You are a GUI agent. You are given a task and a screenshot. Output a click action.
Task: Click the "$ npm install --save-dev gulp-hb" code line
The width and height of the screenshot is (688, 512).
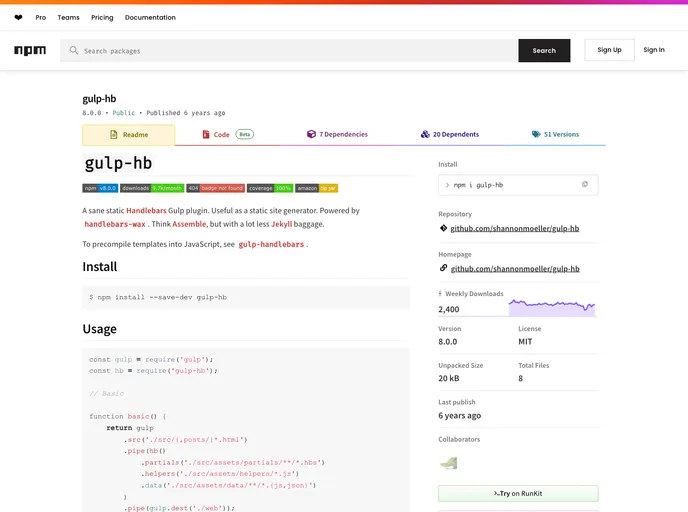pos(158,297)
